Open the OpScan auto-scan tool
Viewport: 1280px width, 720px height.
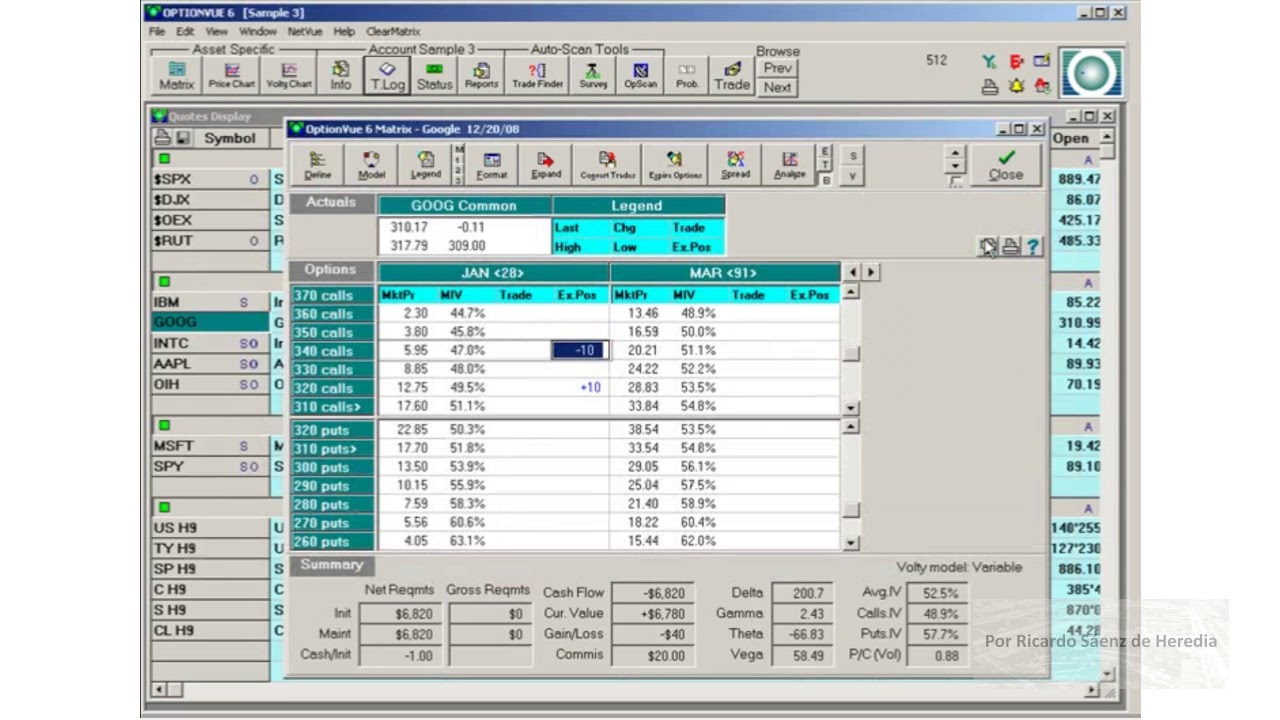coord(641,75)
